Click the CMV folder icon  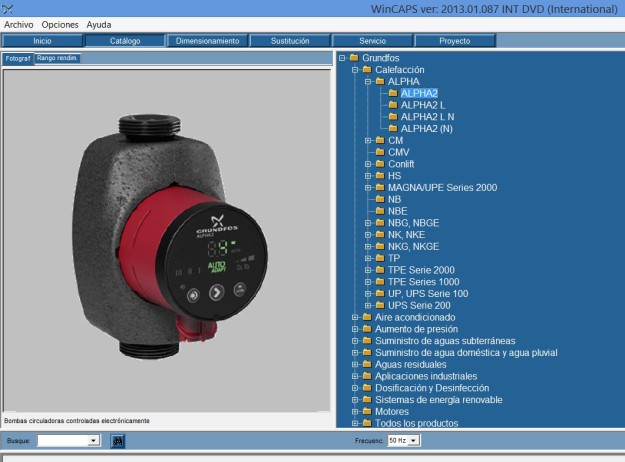pos(380,152)
